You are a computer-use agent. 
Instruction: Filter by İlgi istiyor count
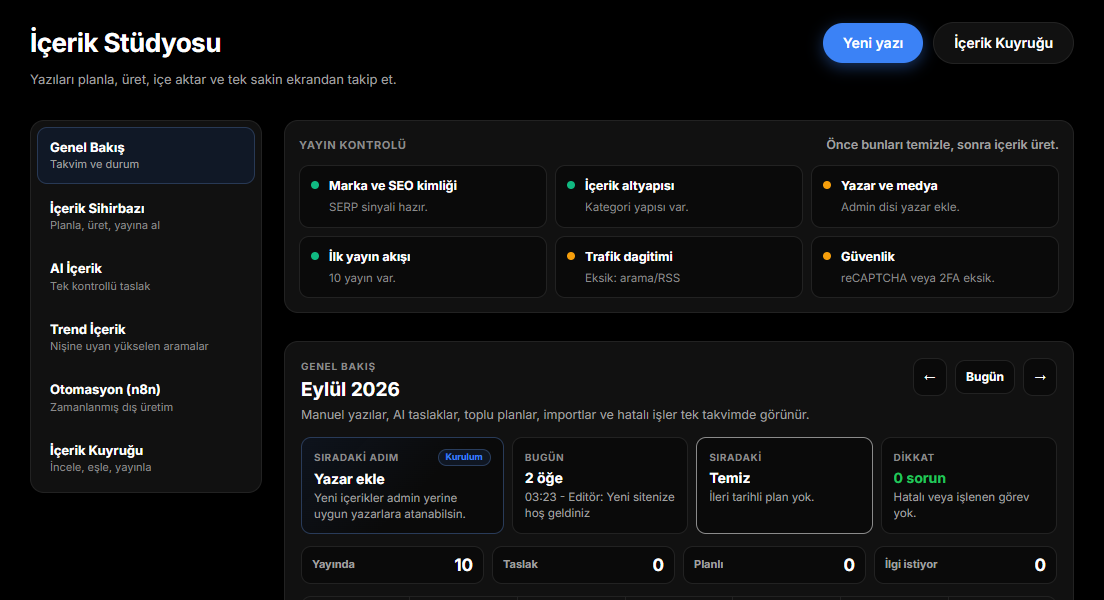pyautogui.click(x=965, y=565)
